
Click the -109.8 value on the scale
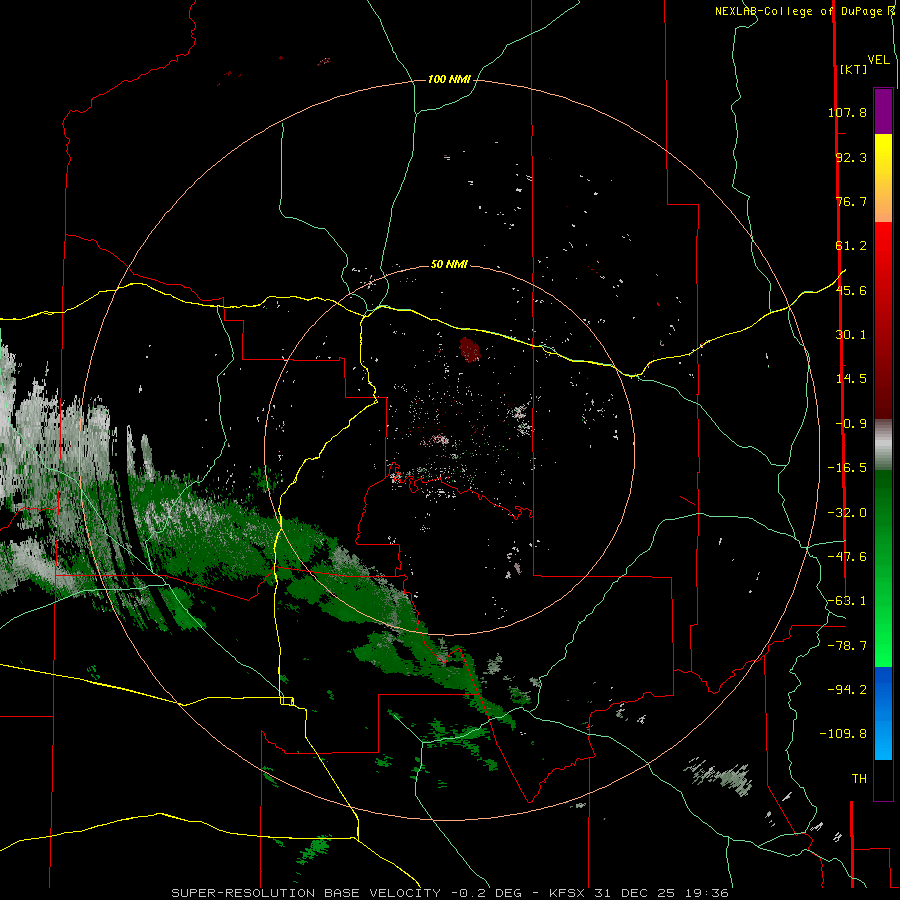(843, 734)
